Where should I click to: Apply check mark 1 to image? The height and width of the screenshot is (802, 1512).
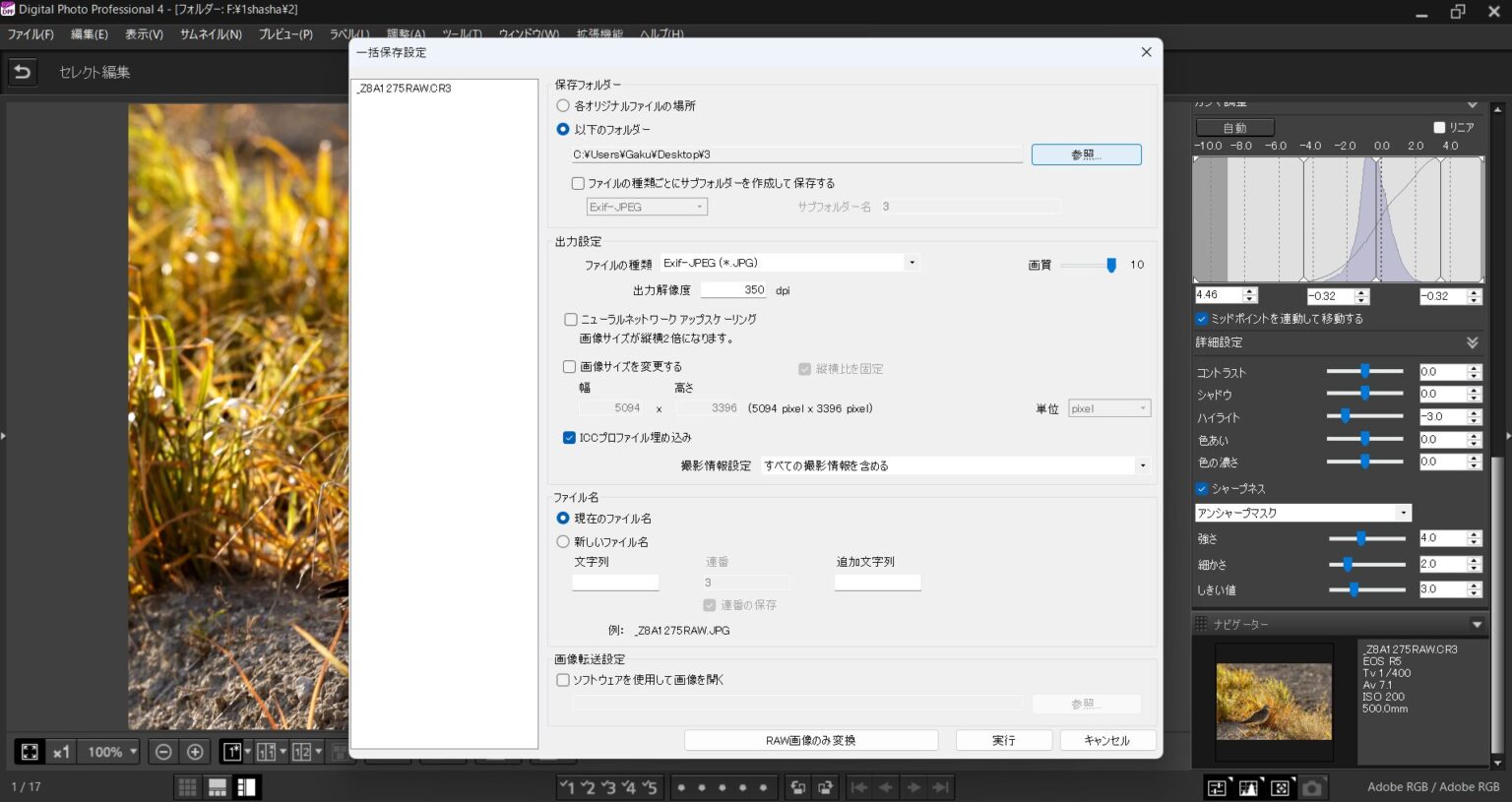coord(567,787)
